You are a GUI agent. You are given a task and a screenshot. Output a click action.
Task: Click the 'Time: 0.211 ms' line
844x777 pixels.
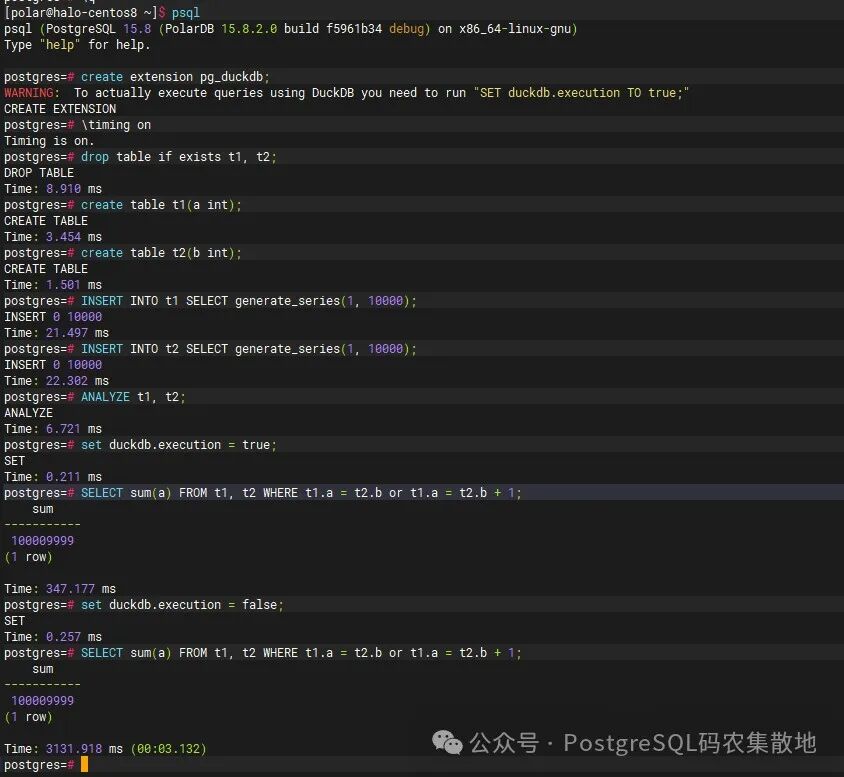(x=53, y=477)
